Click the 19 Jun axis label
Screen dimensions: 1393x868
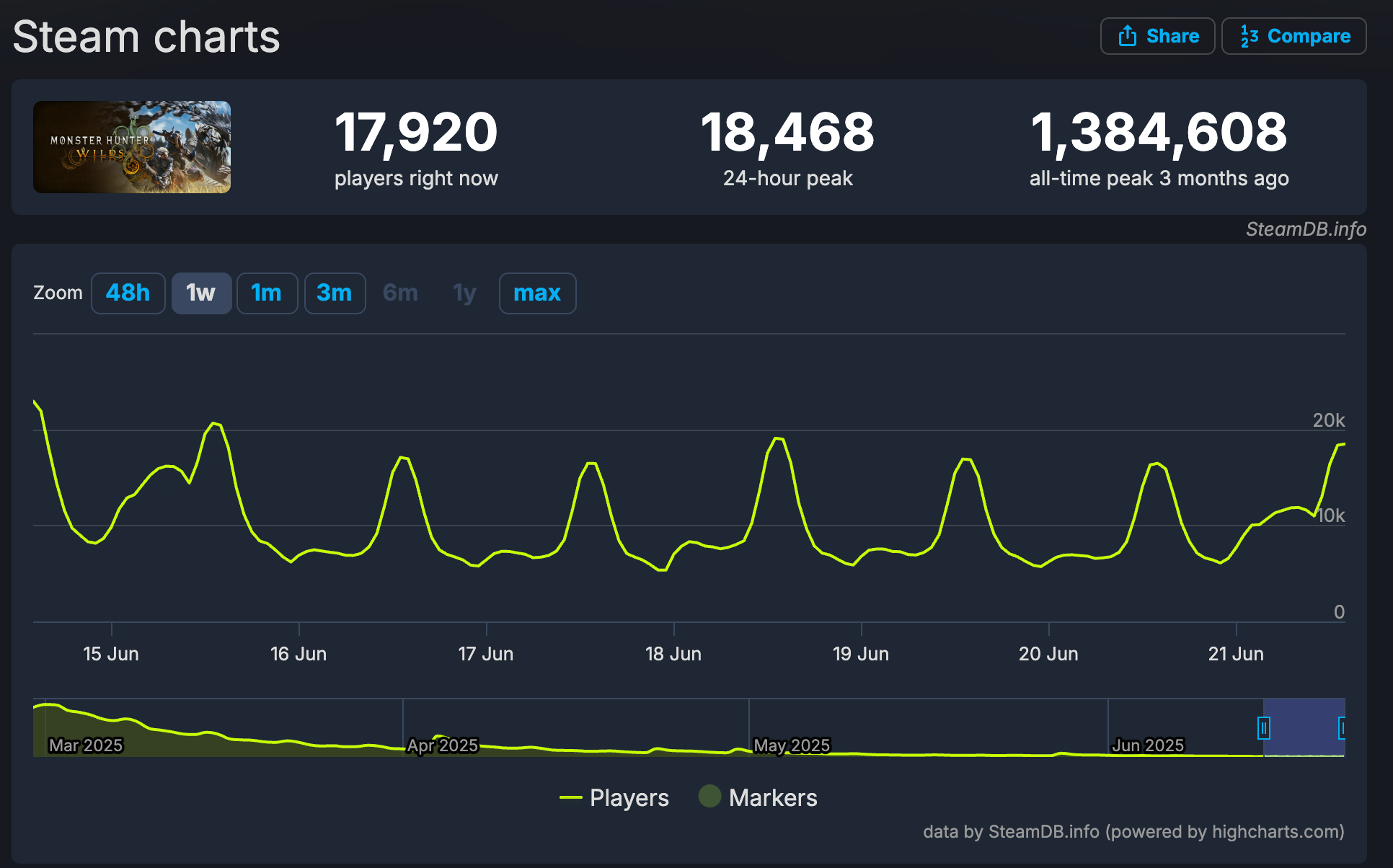[861, 654]
